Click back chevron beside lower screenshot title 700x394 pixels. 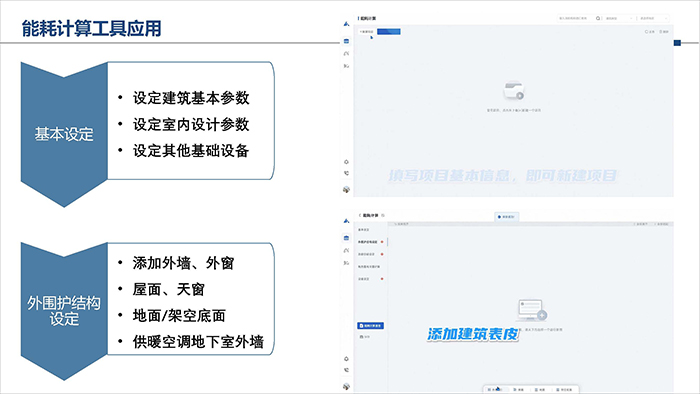coord(360,215)
